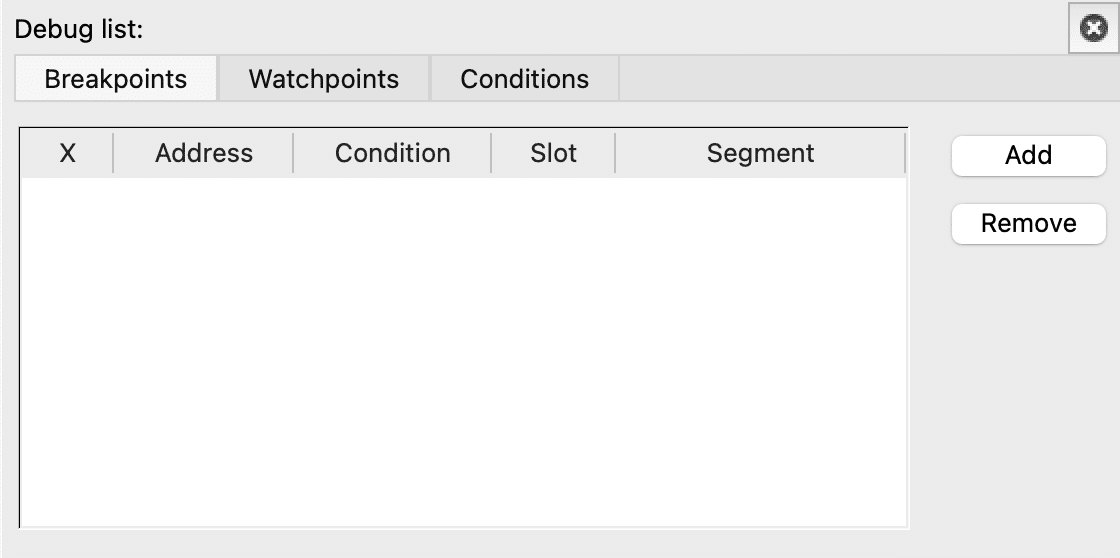The width and height of the screenshot is (1120, 558).
Task: Click the X column header
Action: (x=68, y=153)
